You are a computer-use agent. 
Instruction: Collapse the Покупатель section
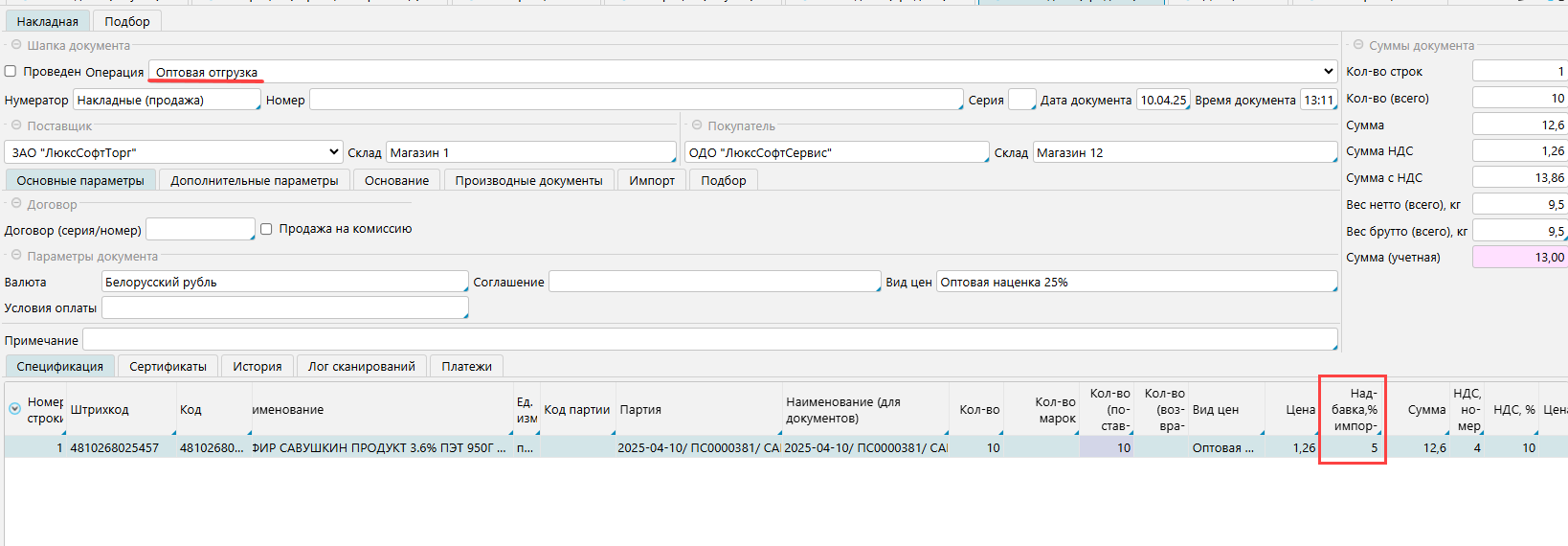point(697,125)
